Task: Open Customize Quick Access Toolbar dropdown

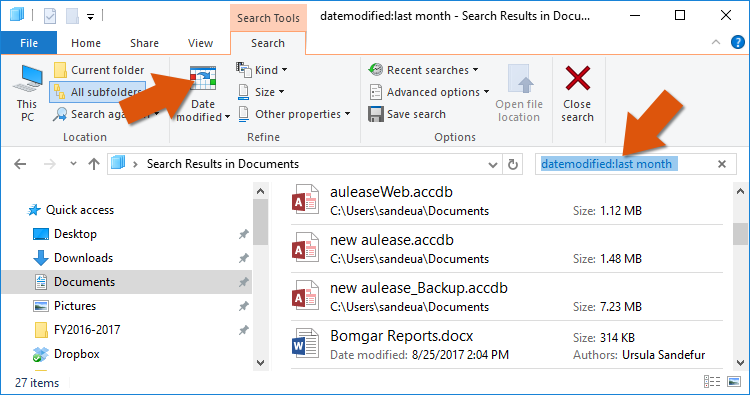Action: tap(90, 17)
